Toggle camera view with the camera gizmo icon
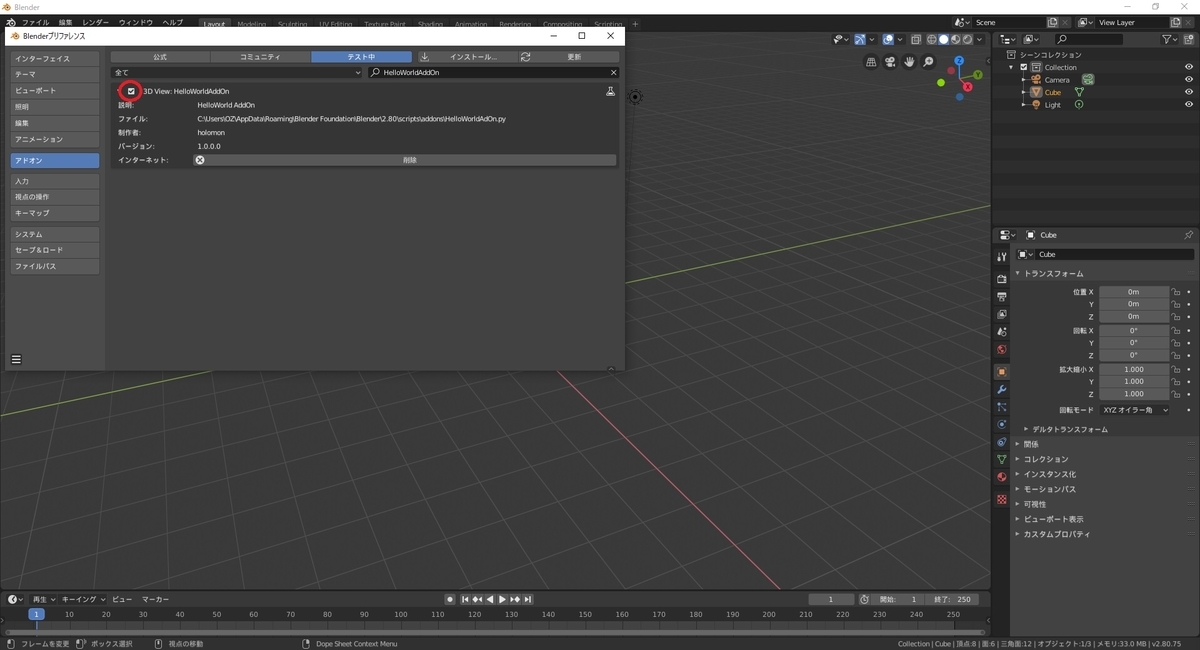This screenshot has height=650, width=1200. pyautogui.click(x=890, y=61)
